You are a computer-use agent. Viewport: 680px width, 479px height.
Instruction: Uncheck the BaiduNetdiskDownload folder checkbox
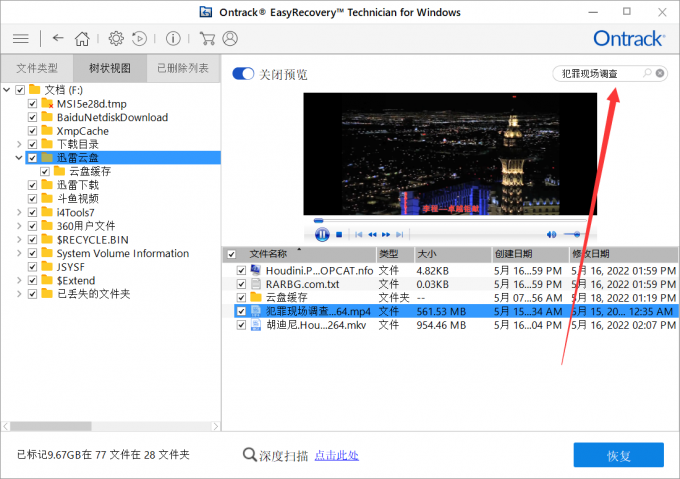33,117
